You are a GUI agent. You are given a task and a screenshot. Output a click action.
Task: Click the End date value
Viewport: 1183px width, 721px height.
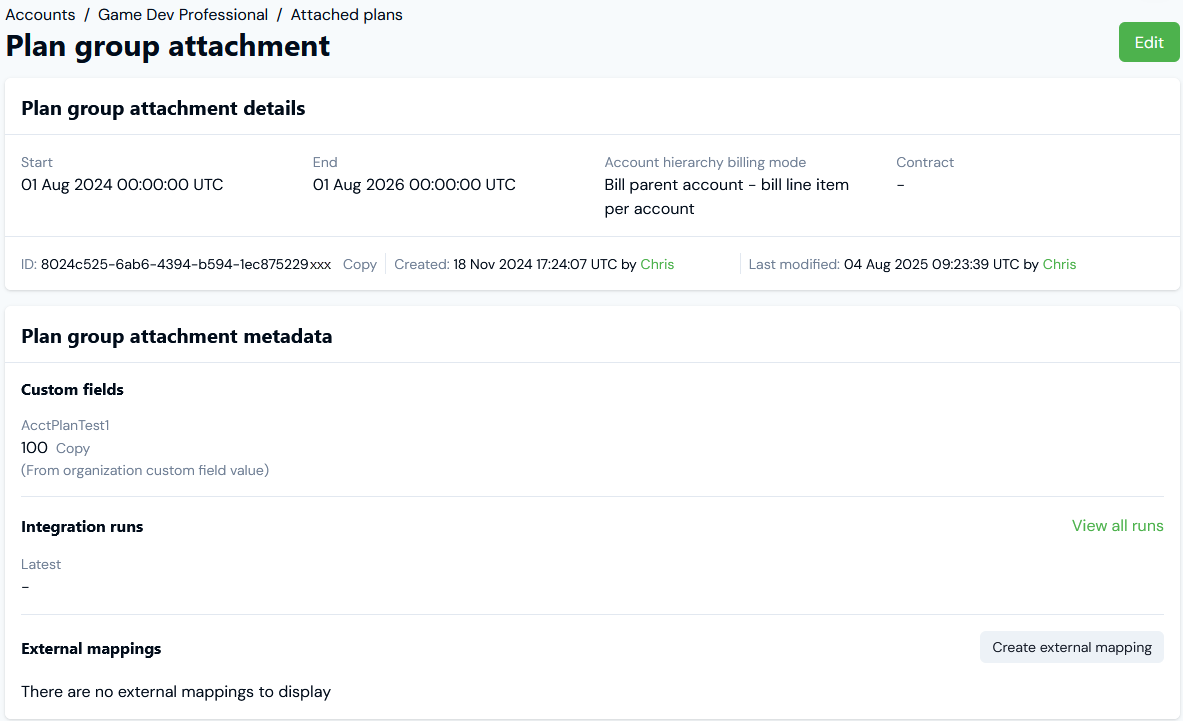(414, 185)
